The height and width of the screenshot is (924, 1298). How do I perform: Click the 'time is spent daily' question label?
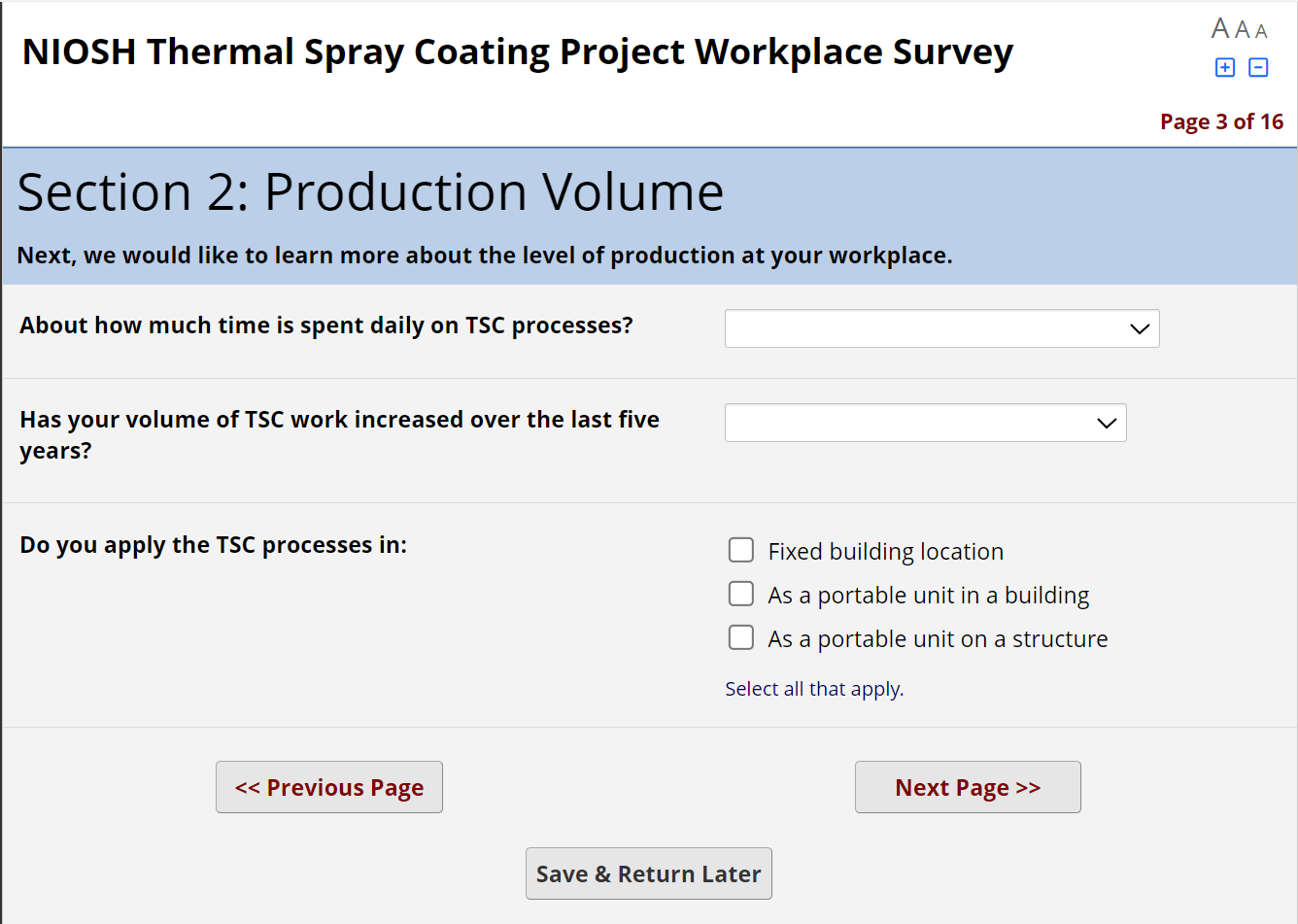coord(326,325)
